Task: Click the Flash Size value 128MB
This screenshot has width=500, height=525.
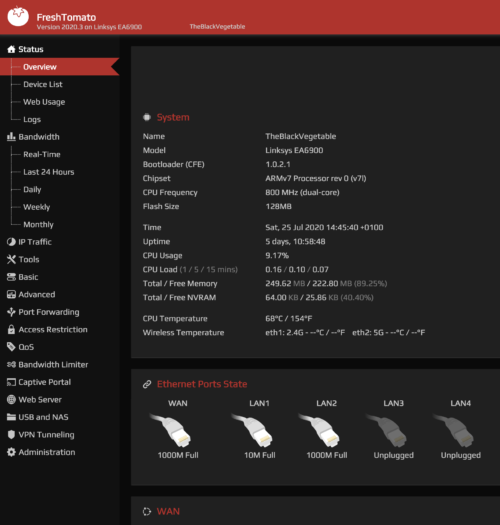Action: point(278,206)
